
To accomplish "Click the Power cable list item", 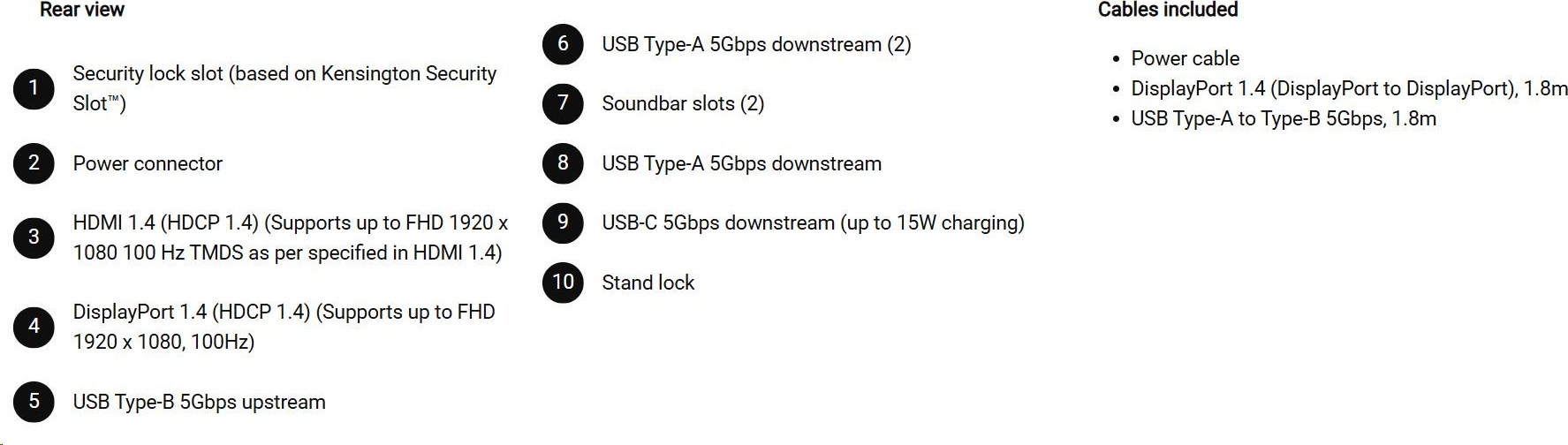I will 1185,58.
